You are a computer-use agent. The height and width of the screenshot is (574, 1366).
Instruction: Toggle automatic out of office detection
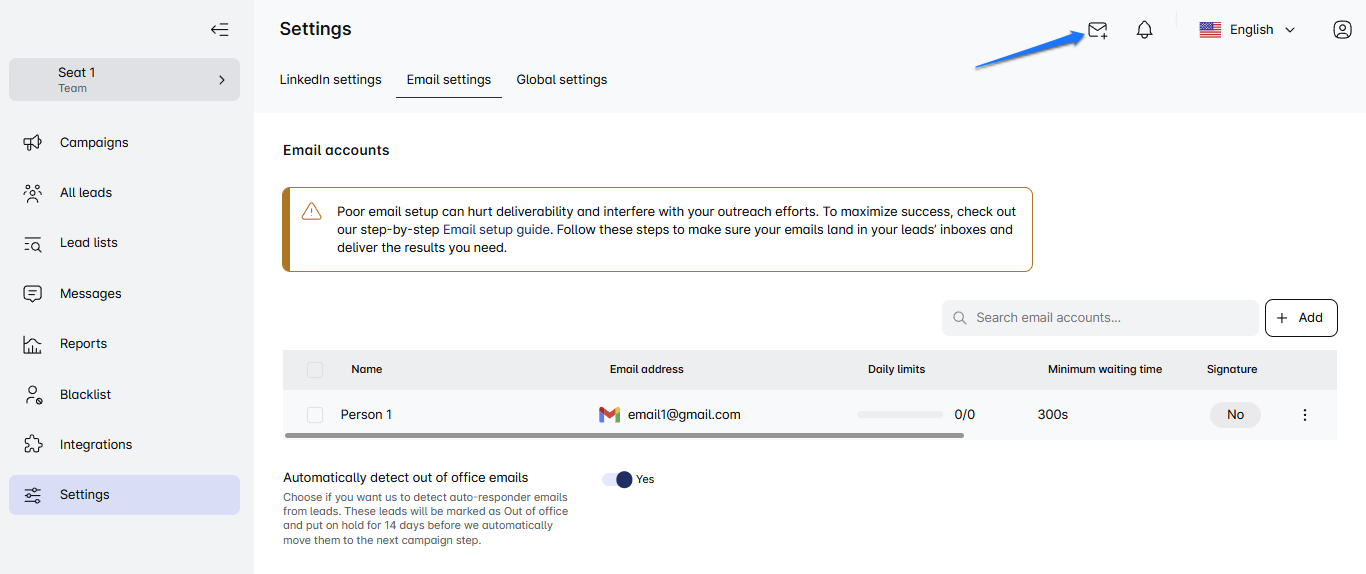pyautogui.click(x=618, y=480)
